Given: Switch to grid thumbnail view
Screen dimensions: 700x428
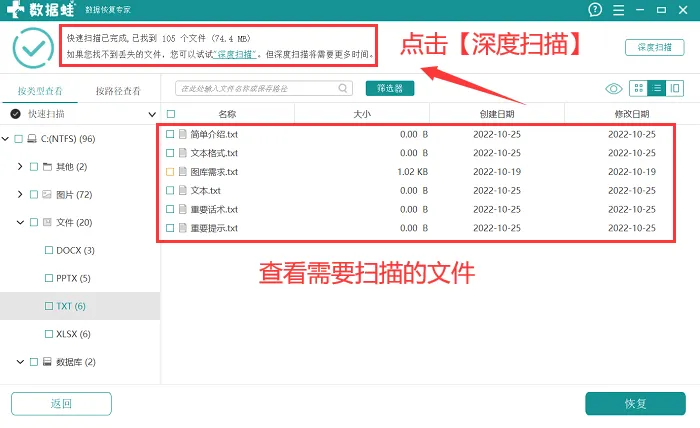Looking at the screenshot, I should point(638,88).
